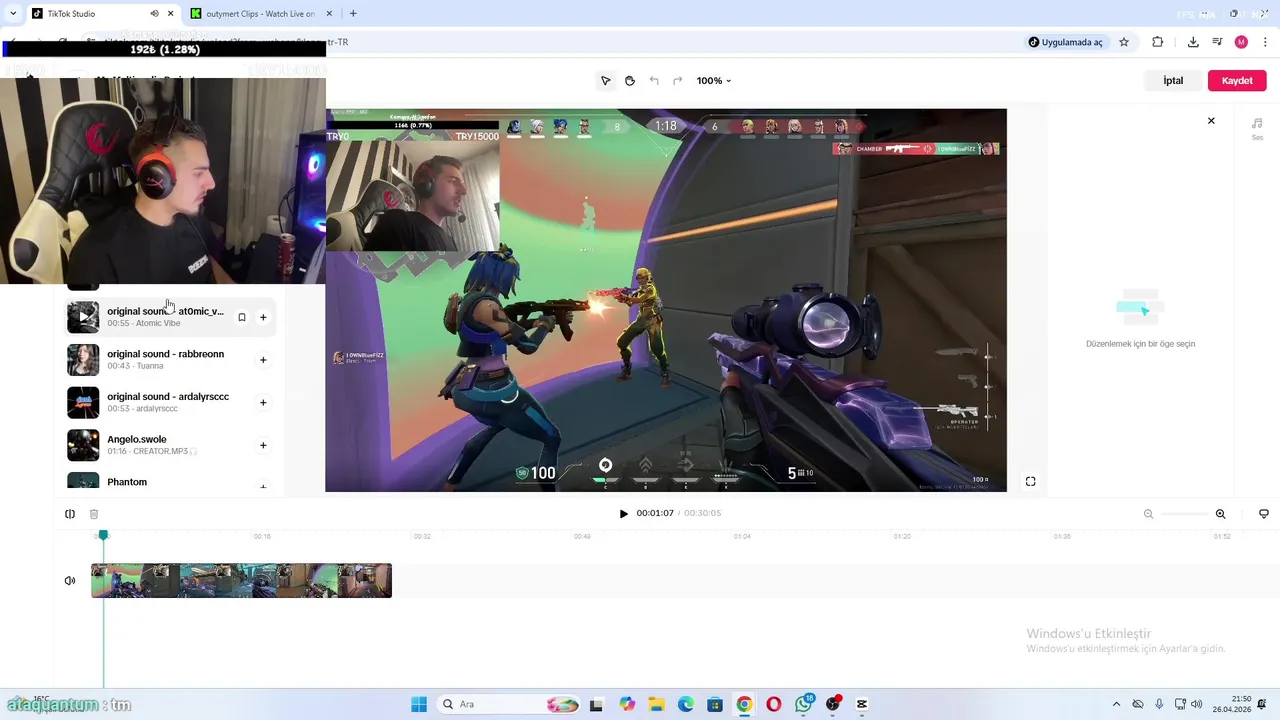This screenshot has width=1280, height=720.
Task: Select the rabbreonn sound thumbnail
Action: pyautogui.click(x=83, y=360)
